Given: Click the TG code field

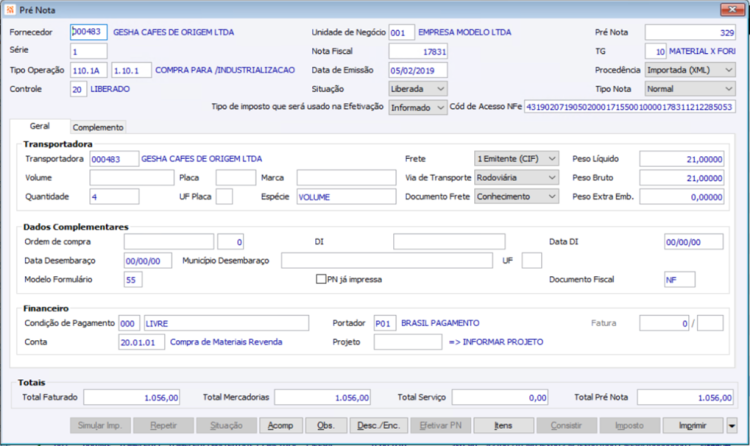Looking at the screenshot, I should 656,51.
